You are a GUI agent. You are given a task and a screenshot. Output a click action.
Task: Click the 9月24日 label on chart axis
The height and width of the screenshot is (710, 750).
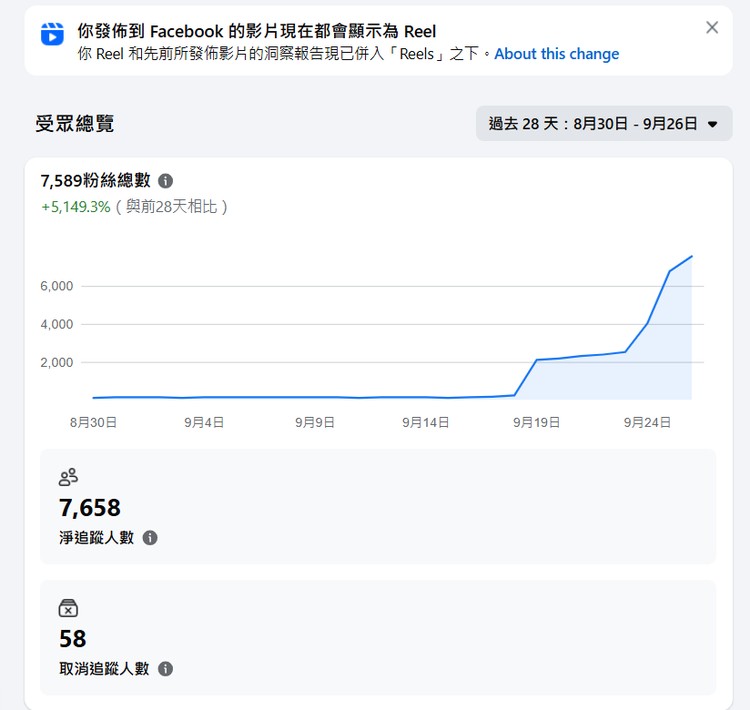(647, 422)
